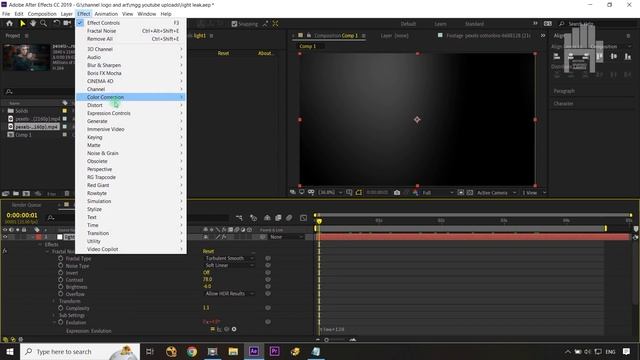Screen dimensions: 640x360
Task: Toggle visibility eye of the light layer
Action: click(x=5, y=237)
